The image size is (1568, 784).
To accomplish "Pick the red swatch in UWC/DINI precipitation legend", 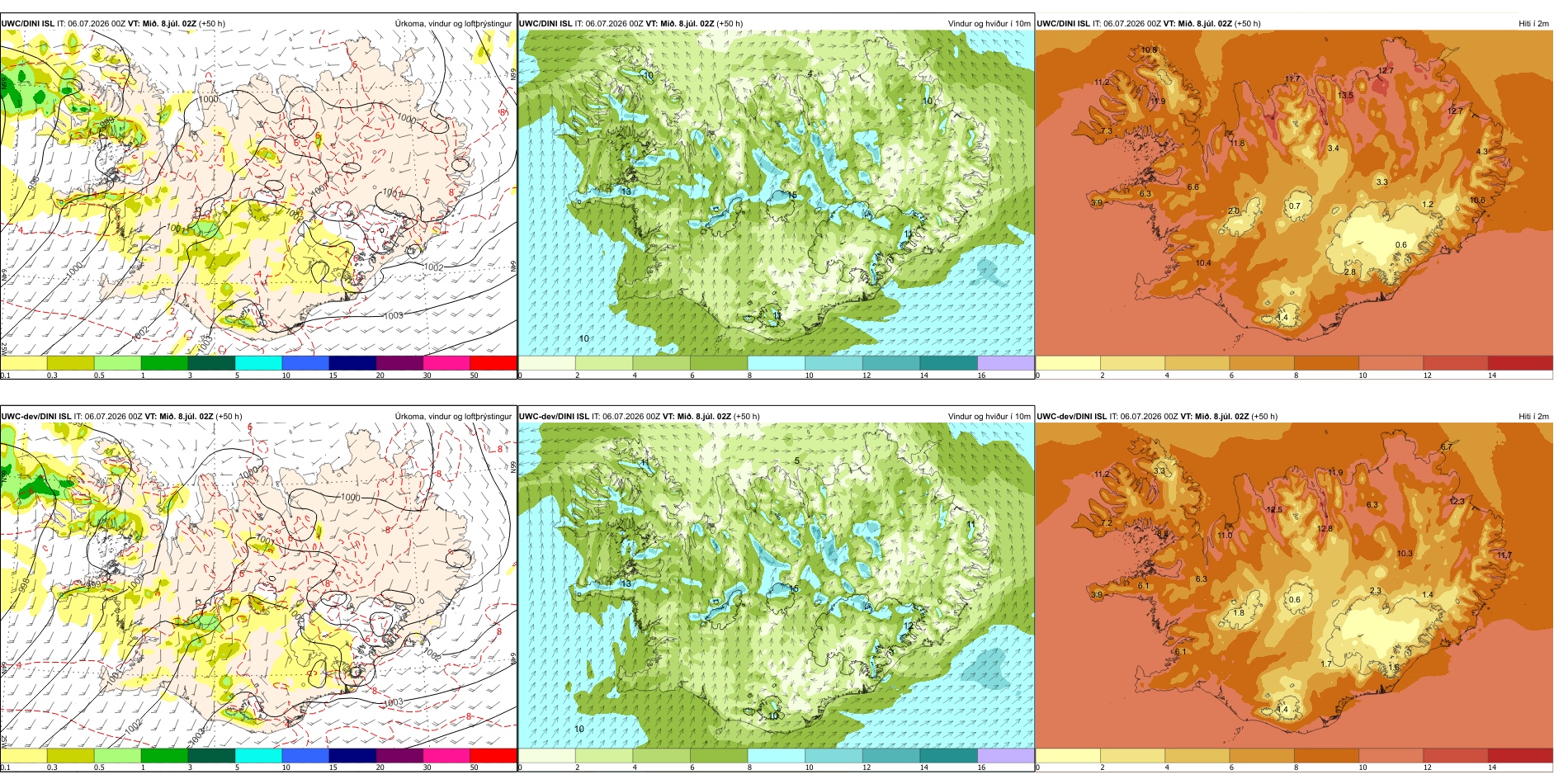I will [x=494, y=363].
